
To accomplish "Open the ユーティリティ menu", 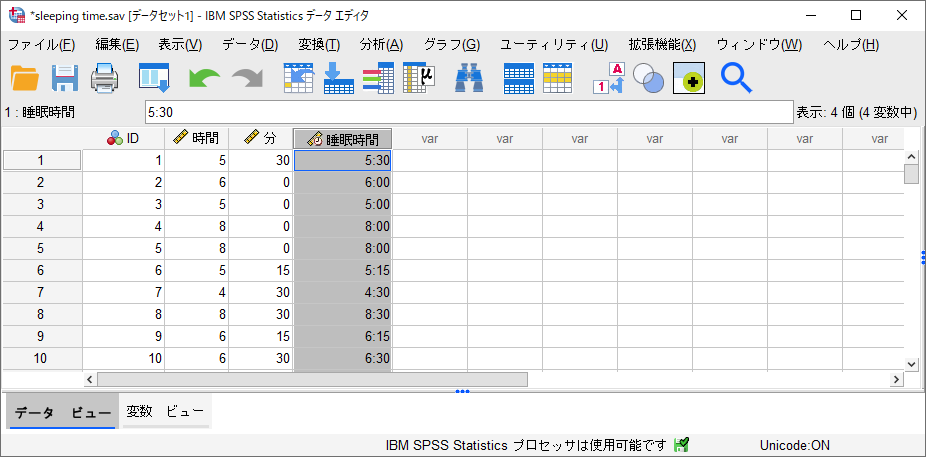I will click(554, 45).
